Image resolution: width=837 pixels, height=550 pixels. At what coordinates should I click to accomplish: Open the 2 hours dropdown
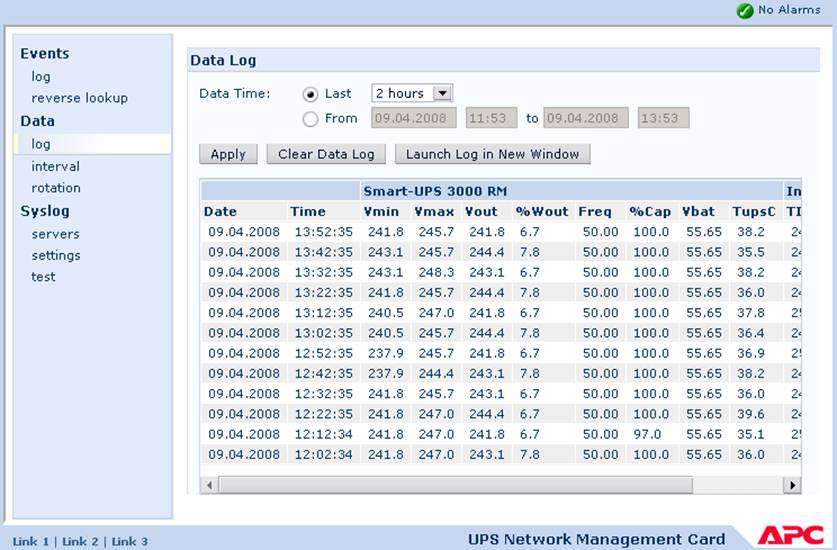pyautogui.click(x=413, y=93)
